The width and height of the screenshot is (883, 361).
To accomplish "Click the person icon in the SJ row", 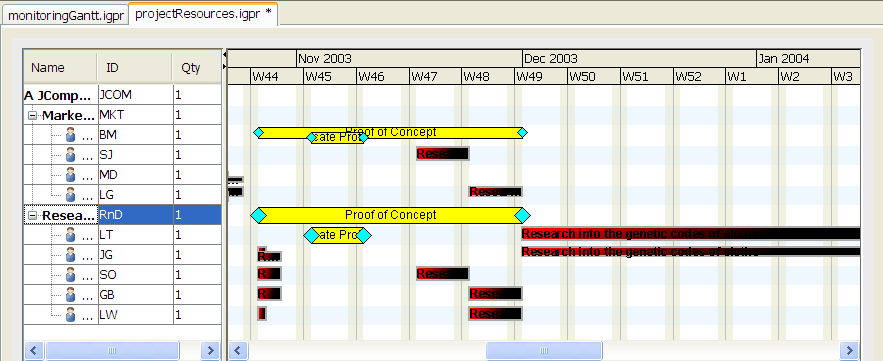I will point(70,155).
